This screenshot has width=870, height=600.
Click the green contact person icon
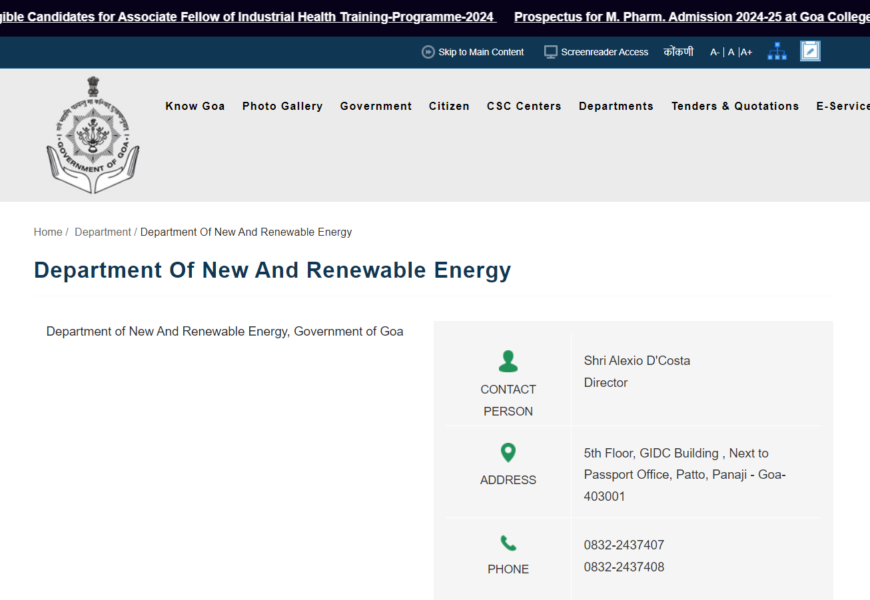508,361
